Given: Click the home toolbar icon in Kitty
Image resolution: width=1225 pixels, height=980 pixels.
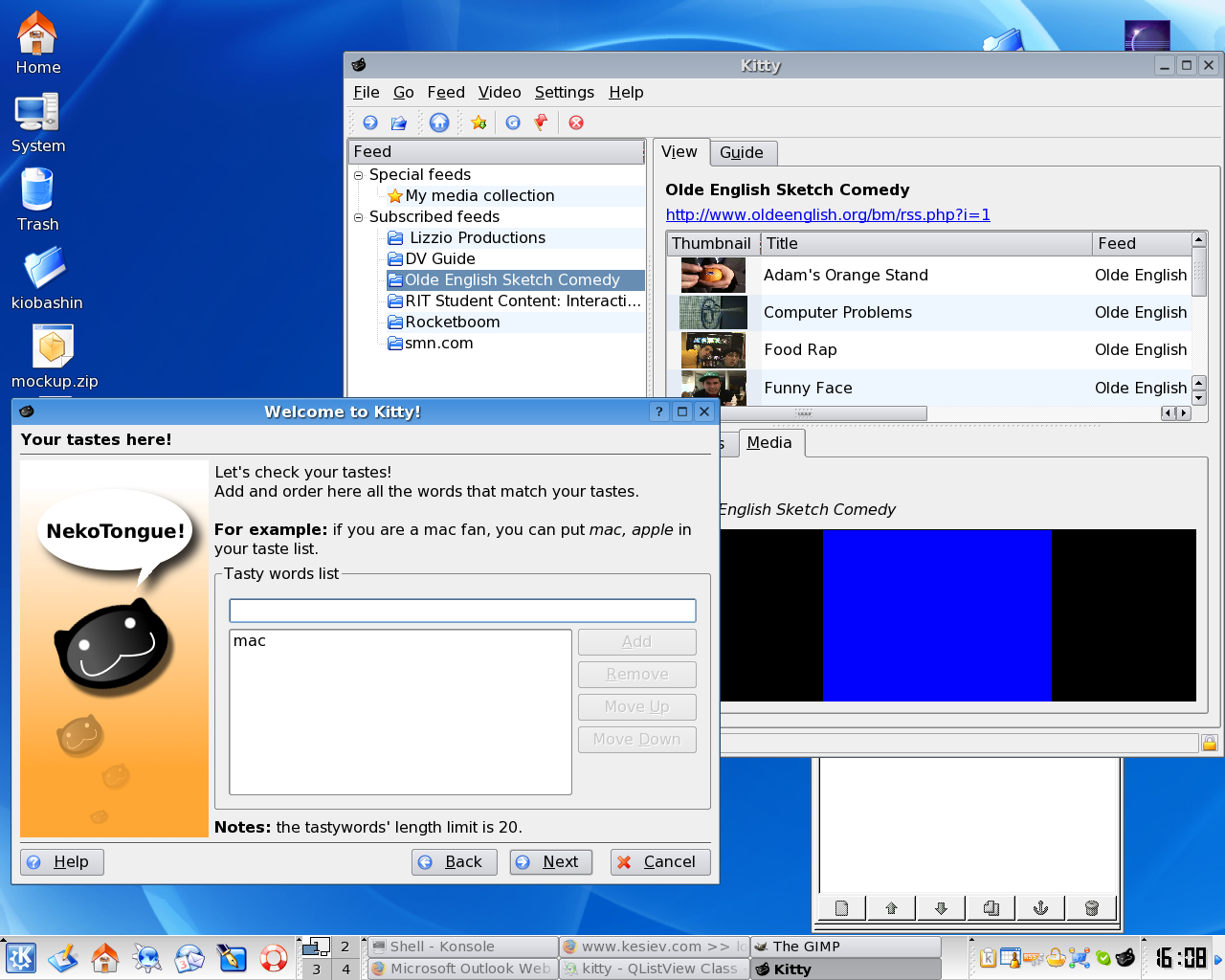Looking at the screenshot, I should coord(439,122).
